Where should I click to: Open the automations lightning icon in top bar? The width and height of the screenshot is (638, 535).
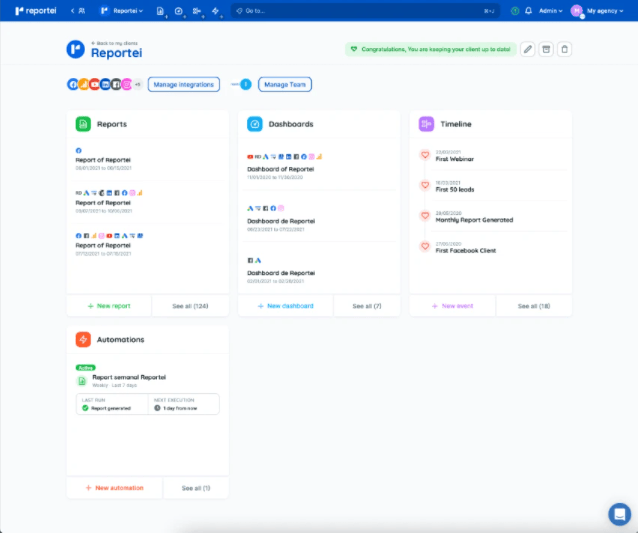pos(216,11)
